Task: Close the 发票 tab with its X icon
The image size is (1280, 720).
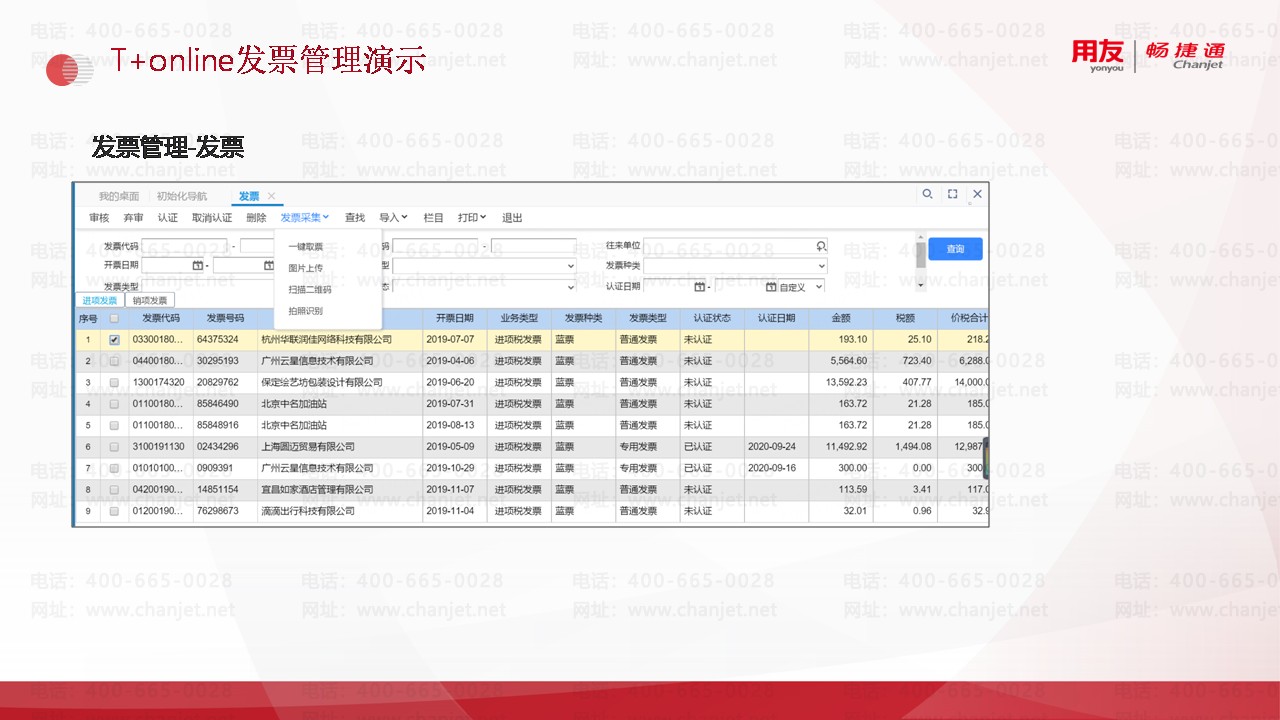Action: pyautogui.click(x=271, y=196)
